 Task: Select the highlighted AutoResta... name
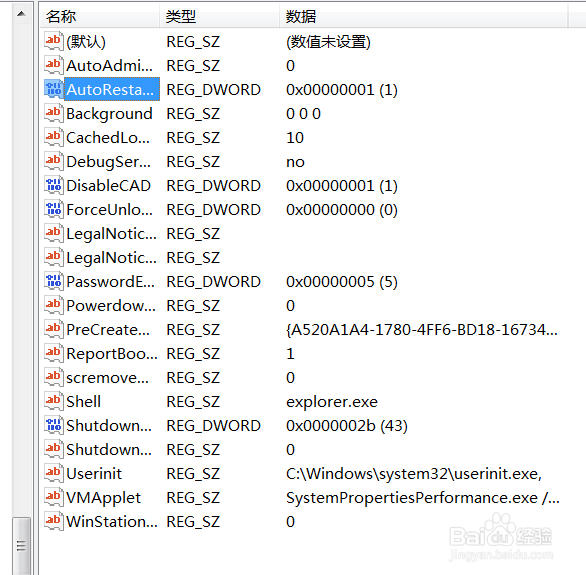pyautogui.click(x=112, y=89)
